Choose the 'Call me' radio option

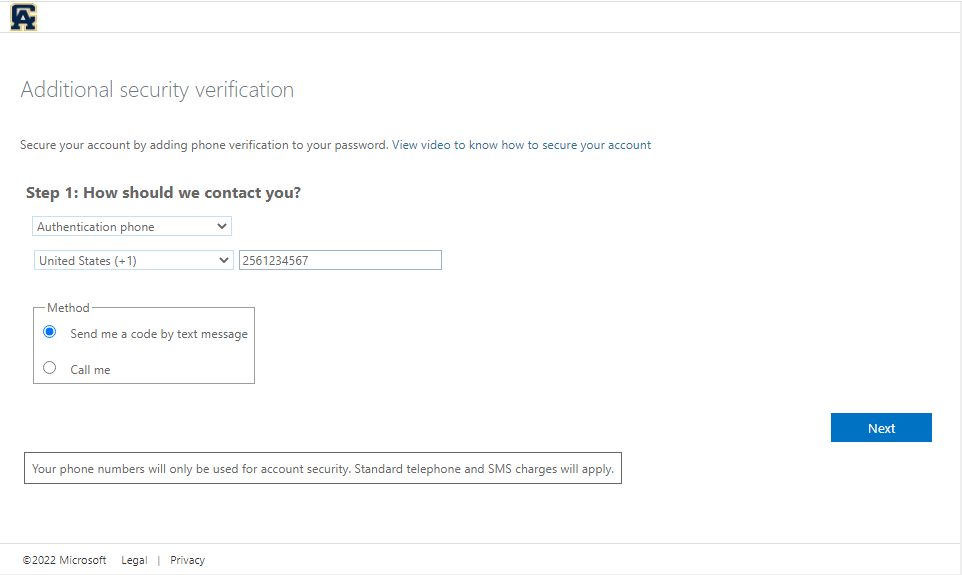[x=50, y=368]
